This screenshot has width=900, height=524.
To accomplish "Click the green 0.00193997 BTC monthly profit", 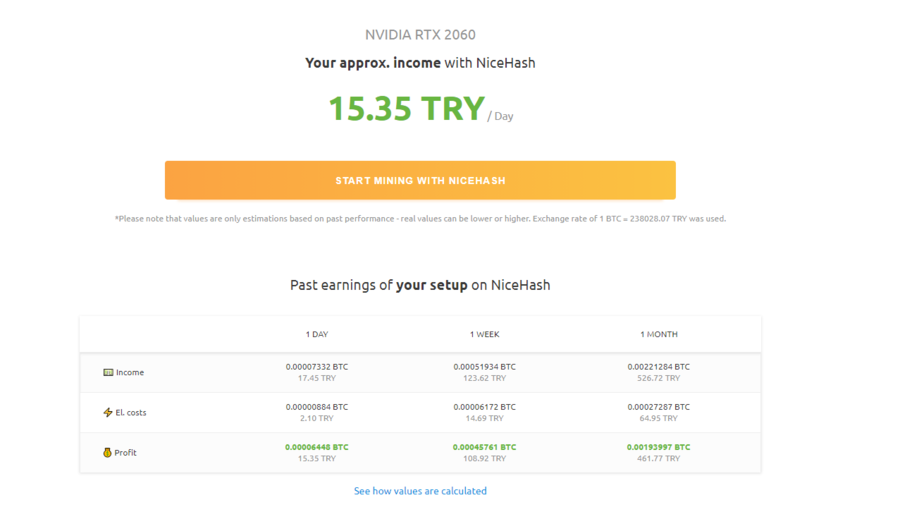I will (x=659, y=447).
